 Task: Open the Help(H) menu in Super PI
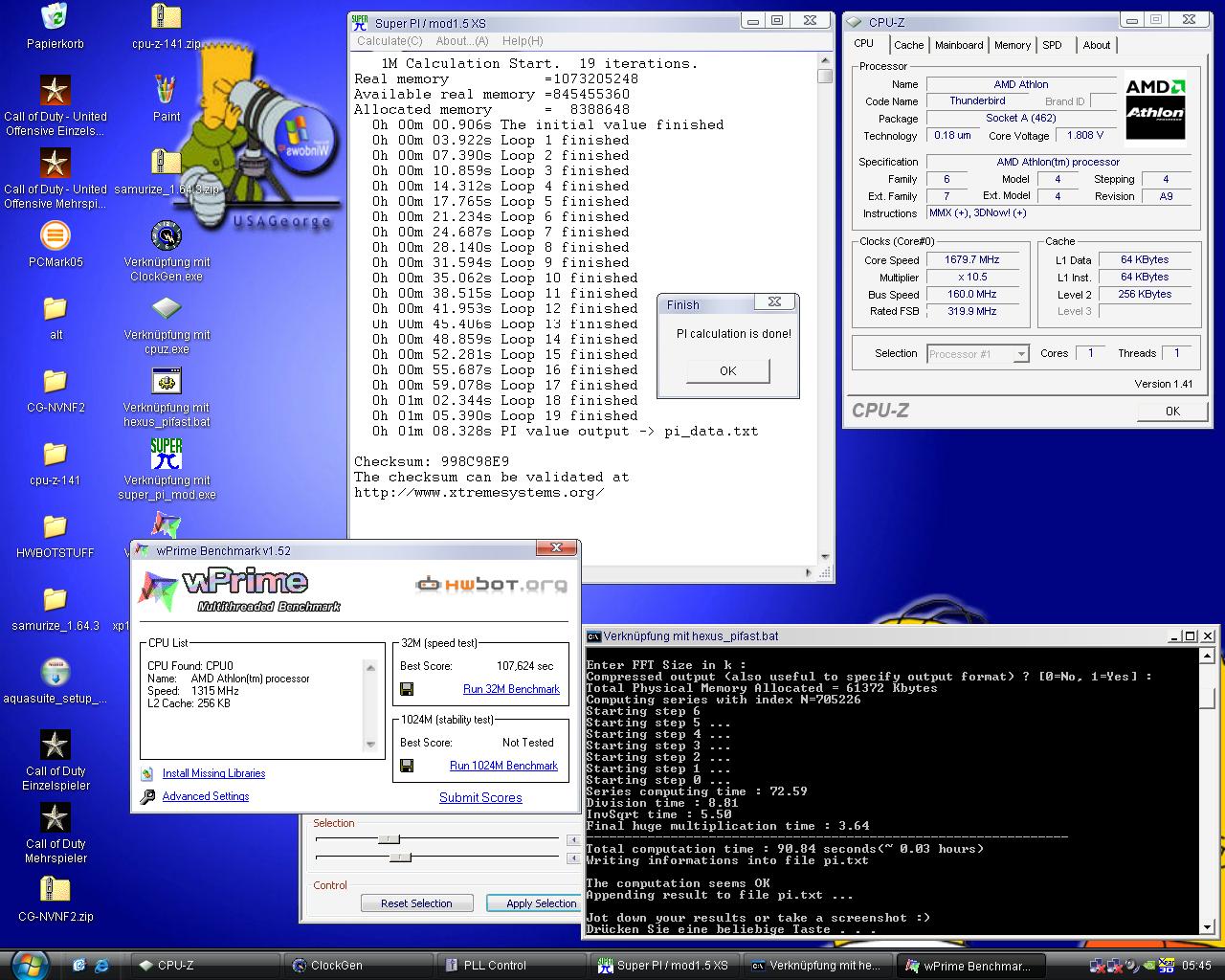click(523, 41)
